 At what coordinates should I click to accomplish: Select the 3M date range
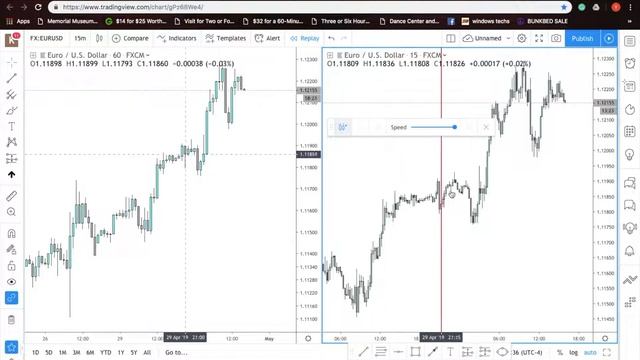pos(76,352)
